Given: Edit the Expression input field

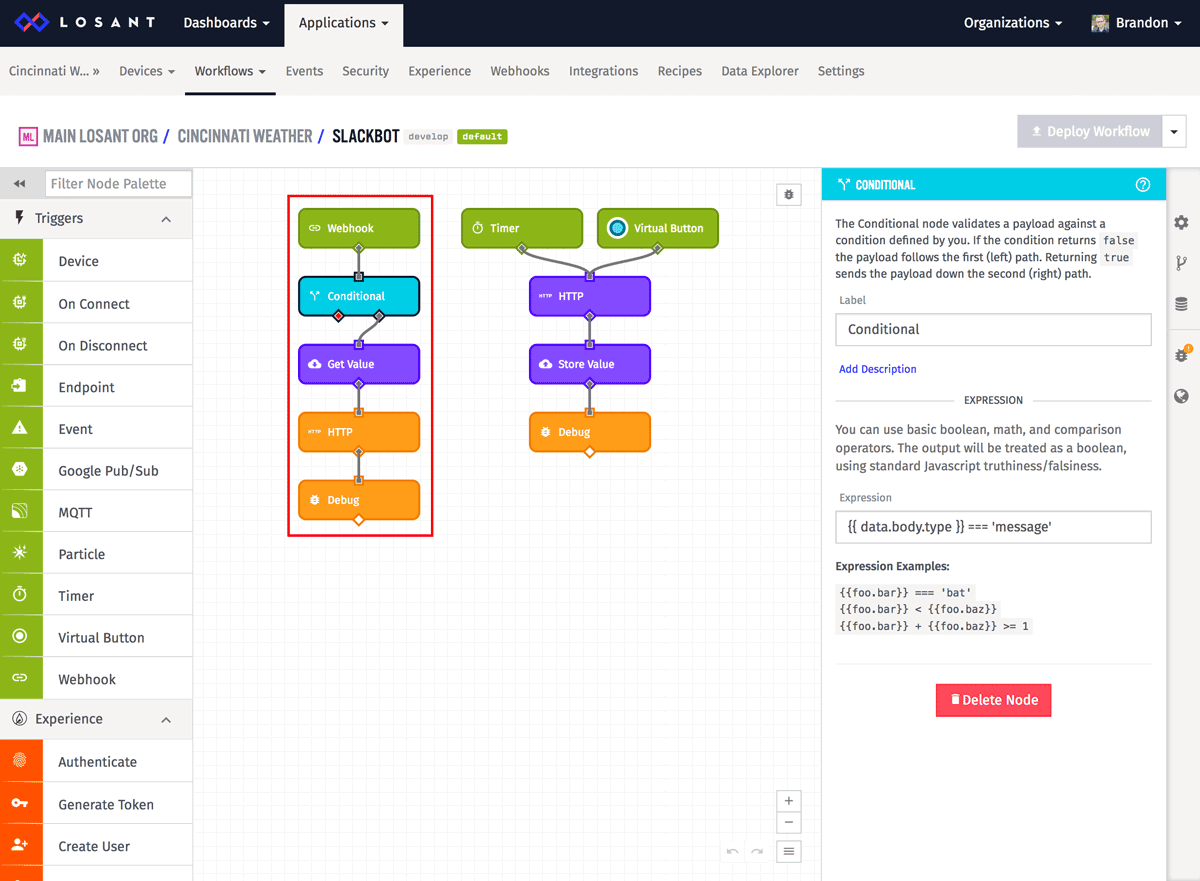Looking at the screenshot, I should point(993,527).
